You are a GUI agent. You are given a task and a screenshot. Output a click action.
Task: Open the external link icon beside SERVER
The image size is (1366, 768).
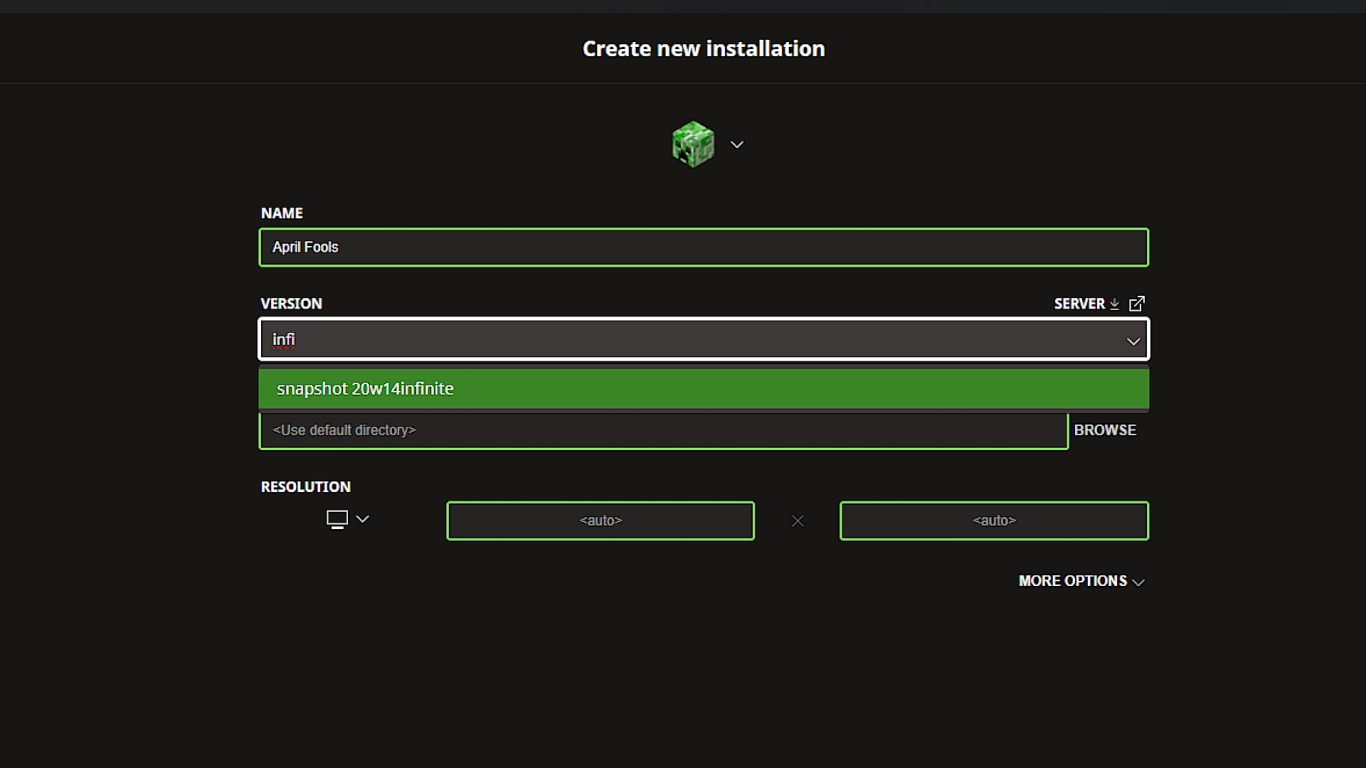(x=1137, y=304)
